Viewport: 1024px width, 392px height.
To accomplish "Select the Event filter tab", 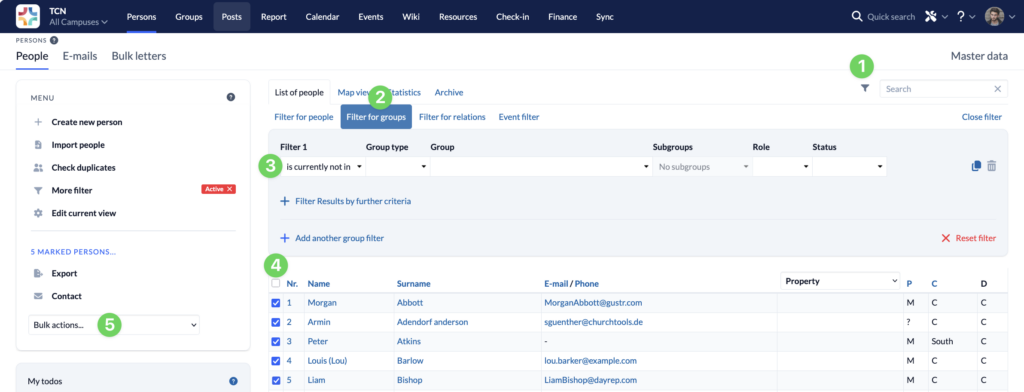I will (519, 117).
